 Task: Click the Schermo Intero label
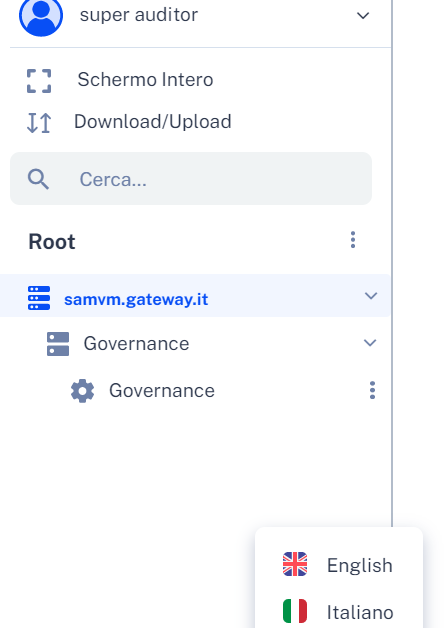click(145, 79)
